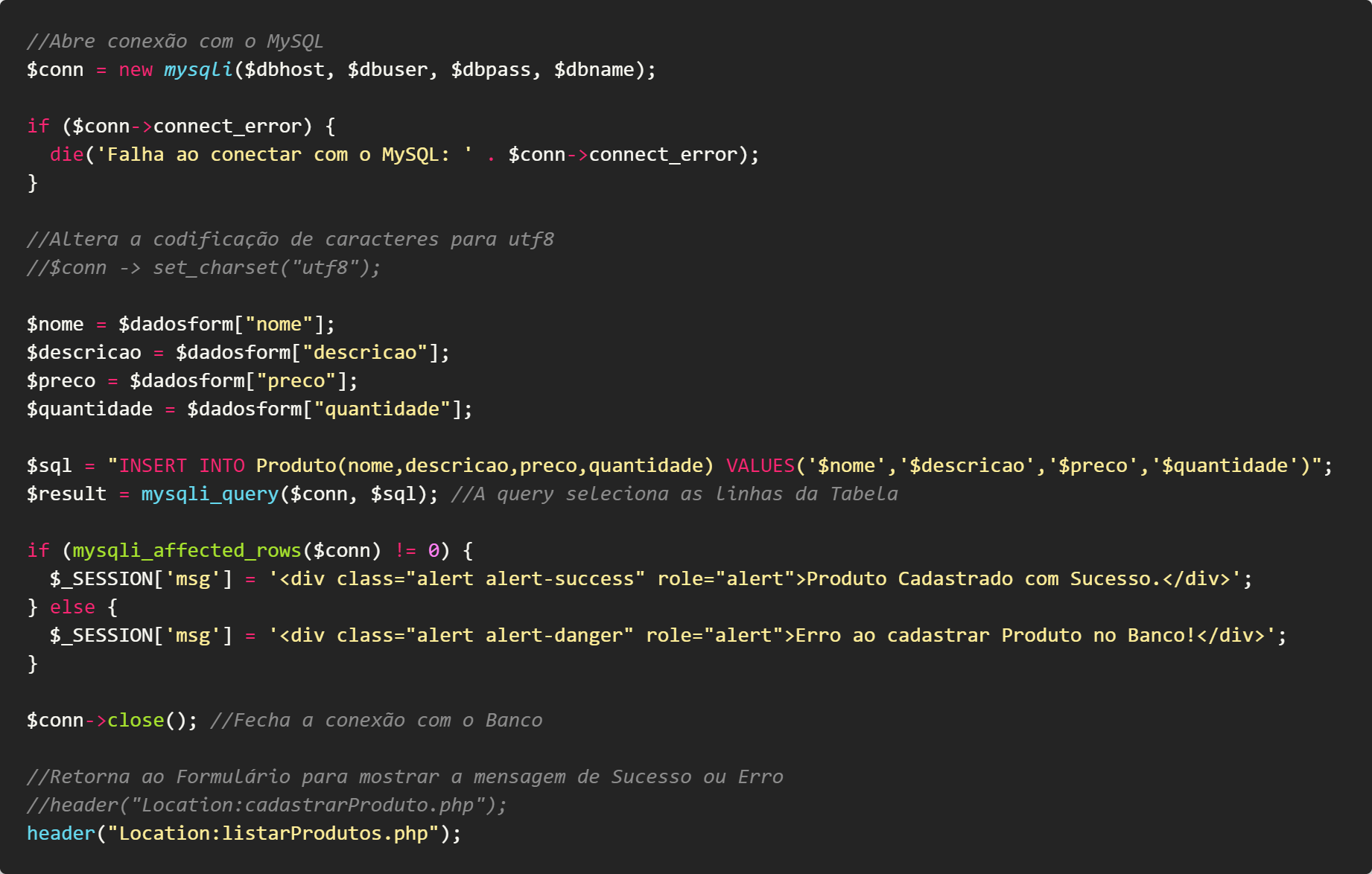Click the "Location:listarProdutos.php" string
The width and height of the screenshot is (1372, 874).
(273, 833)
